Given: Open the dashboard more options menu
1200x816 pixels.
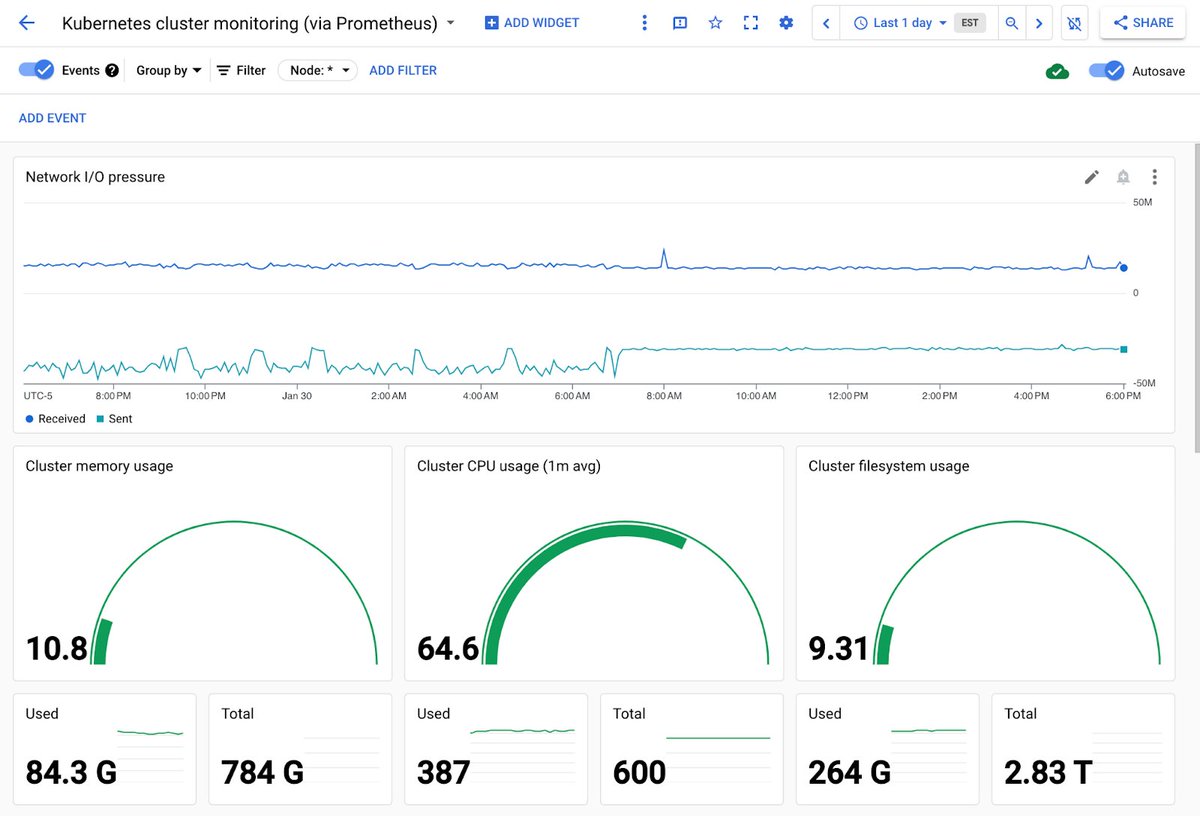Looking at the screenshot, I should pos(644,22).
